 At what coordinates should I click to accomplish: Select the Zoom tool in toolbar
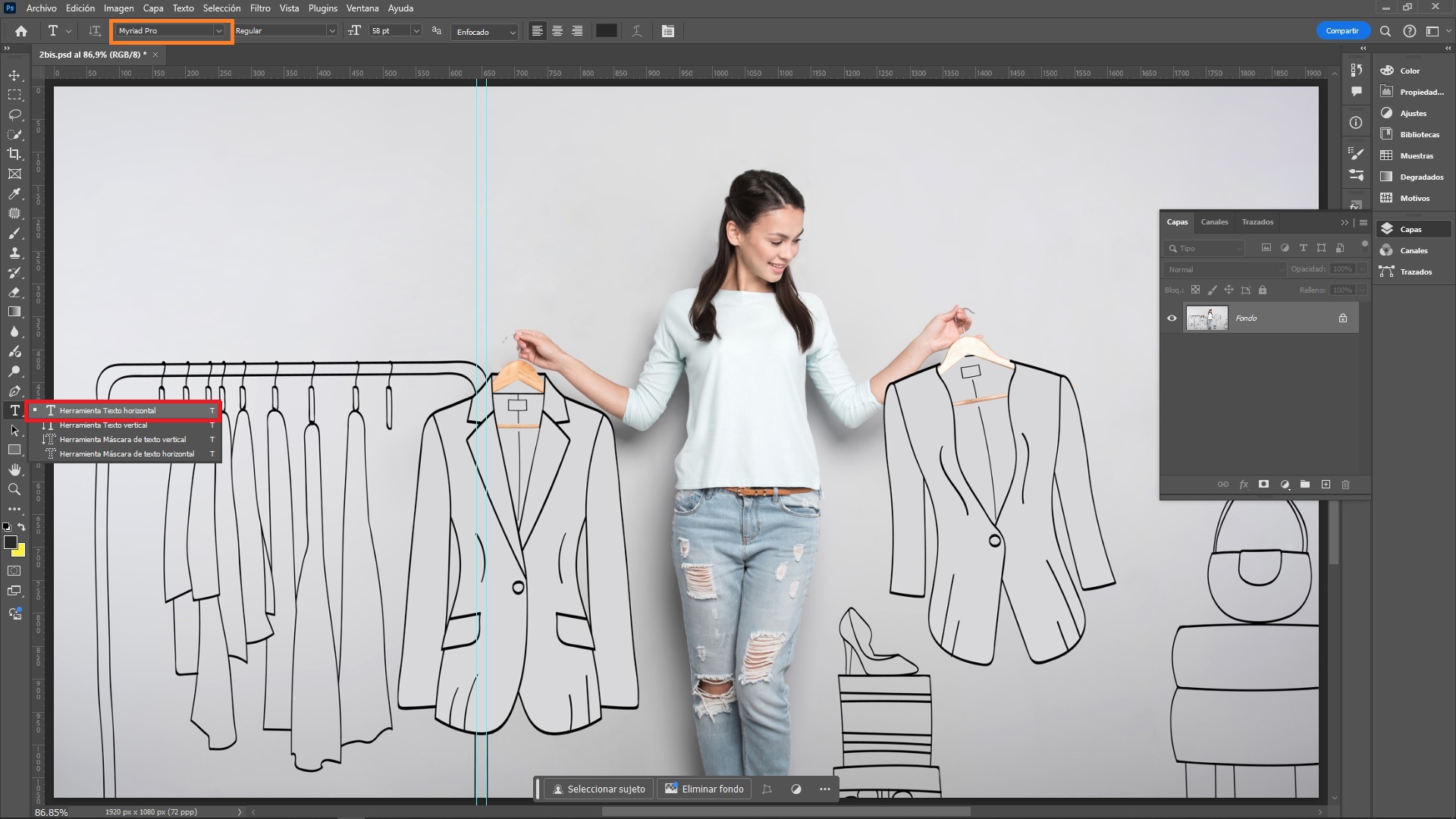[14, 489]
